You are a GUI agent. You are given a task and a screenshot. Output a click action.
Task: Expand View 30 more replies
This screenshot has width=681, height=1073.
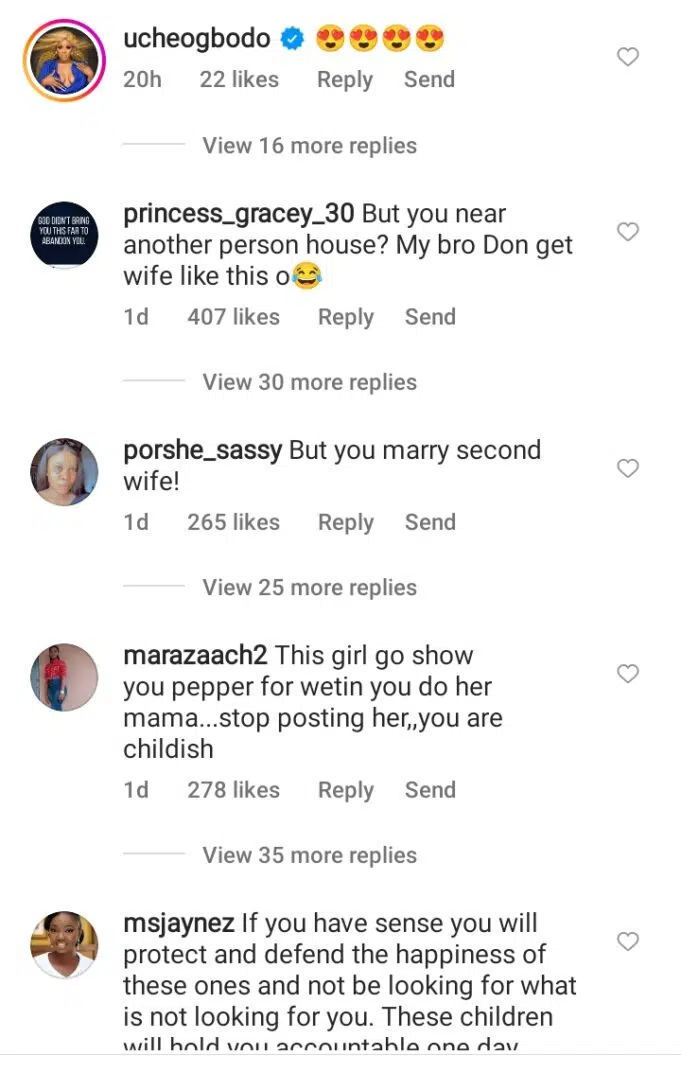309,382
